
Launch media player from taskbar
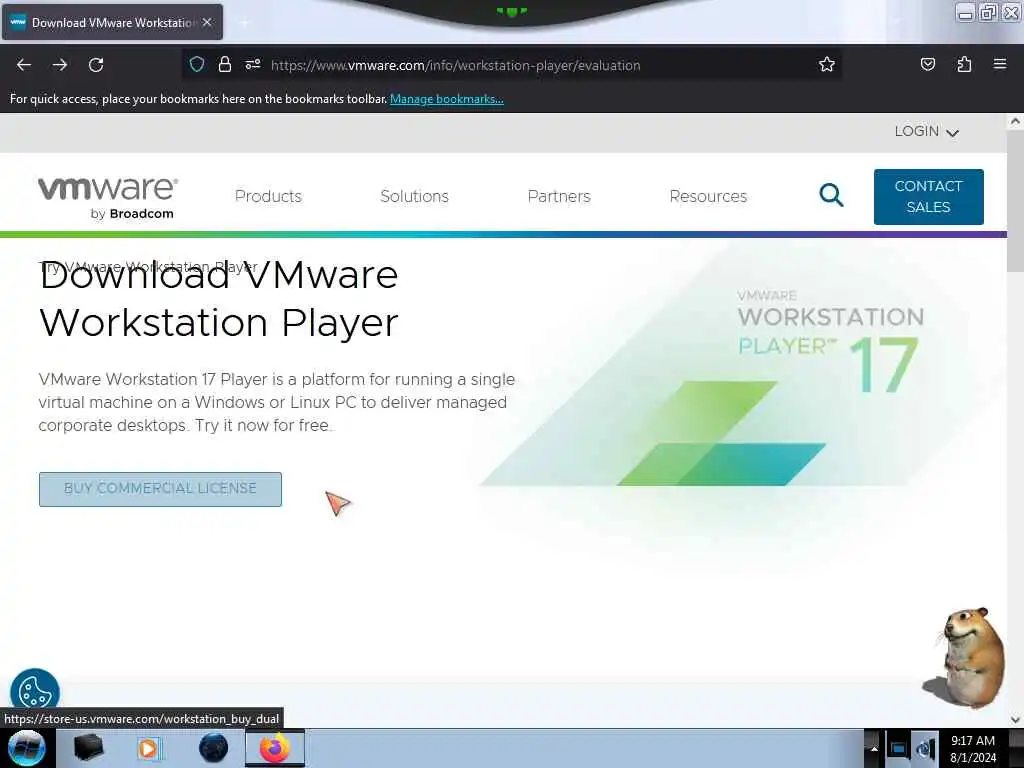(x=148, y=748)
